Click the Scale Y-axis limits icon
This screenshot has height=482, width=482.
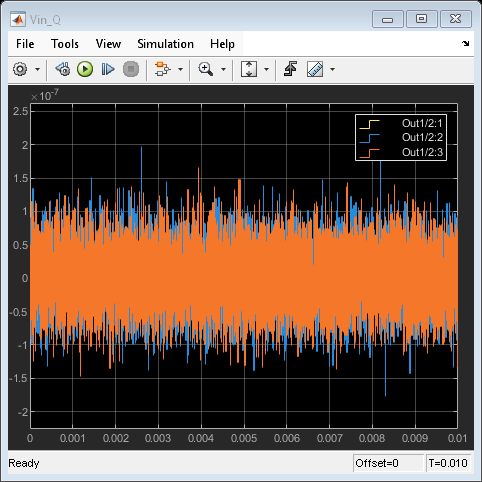[249, 69]
